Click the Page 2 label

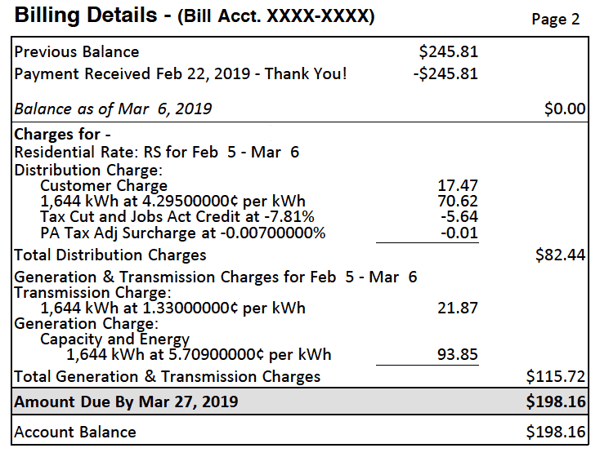tap(558, 20)
